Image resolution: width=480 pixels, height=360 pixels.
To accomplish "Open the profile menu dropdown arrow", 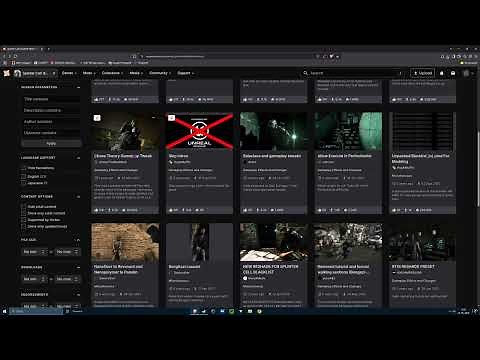I will point(473,73).
